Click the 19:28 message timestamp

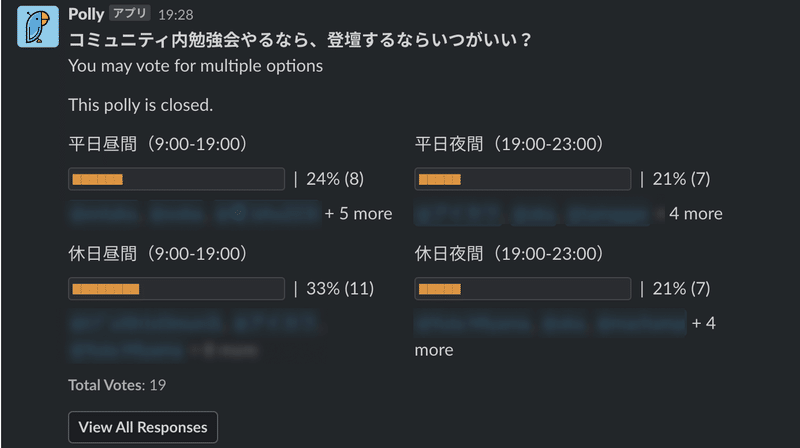176,15
